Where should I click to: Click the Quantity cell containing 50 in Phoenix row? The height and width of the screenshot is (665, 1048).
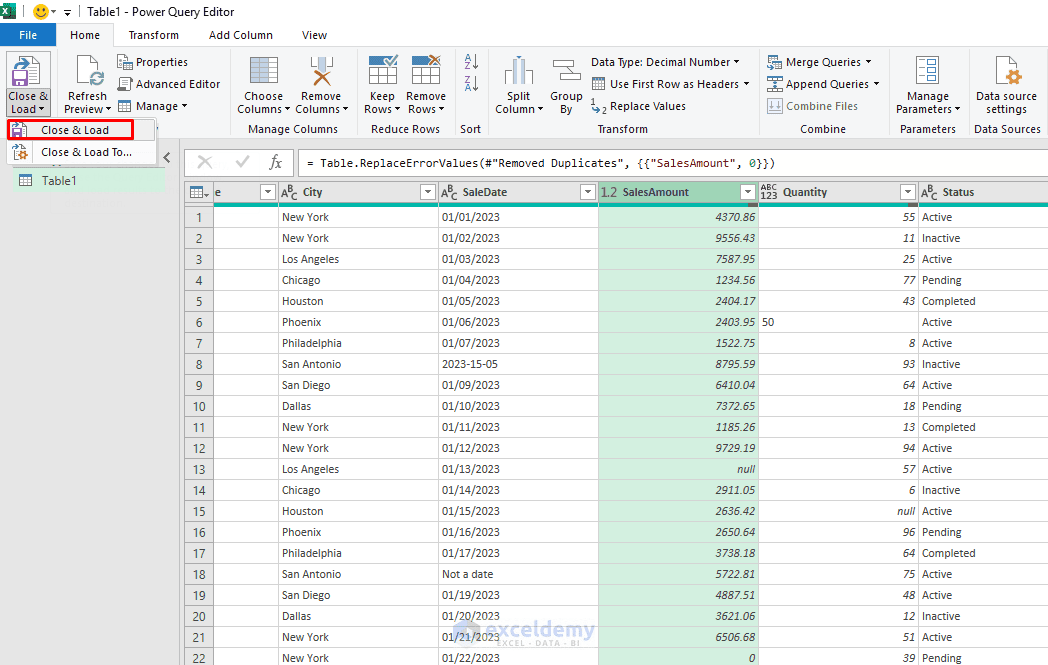838,322
